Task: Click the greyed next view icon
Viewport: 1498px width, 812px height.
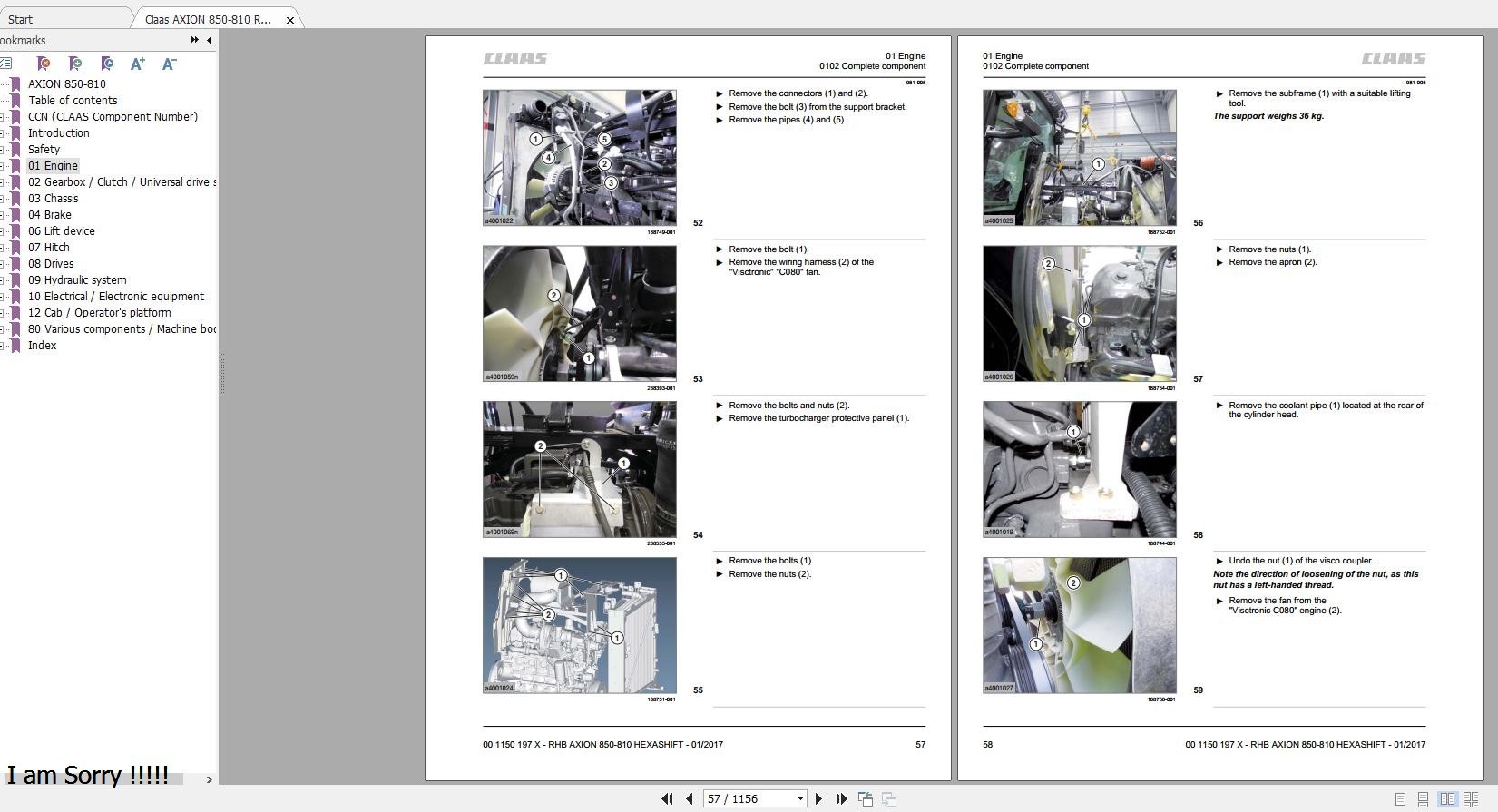Action: click(x=889, y=798)
